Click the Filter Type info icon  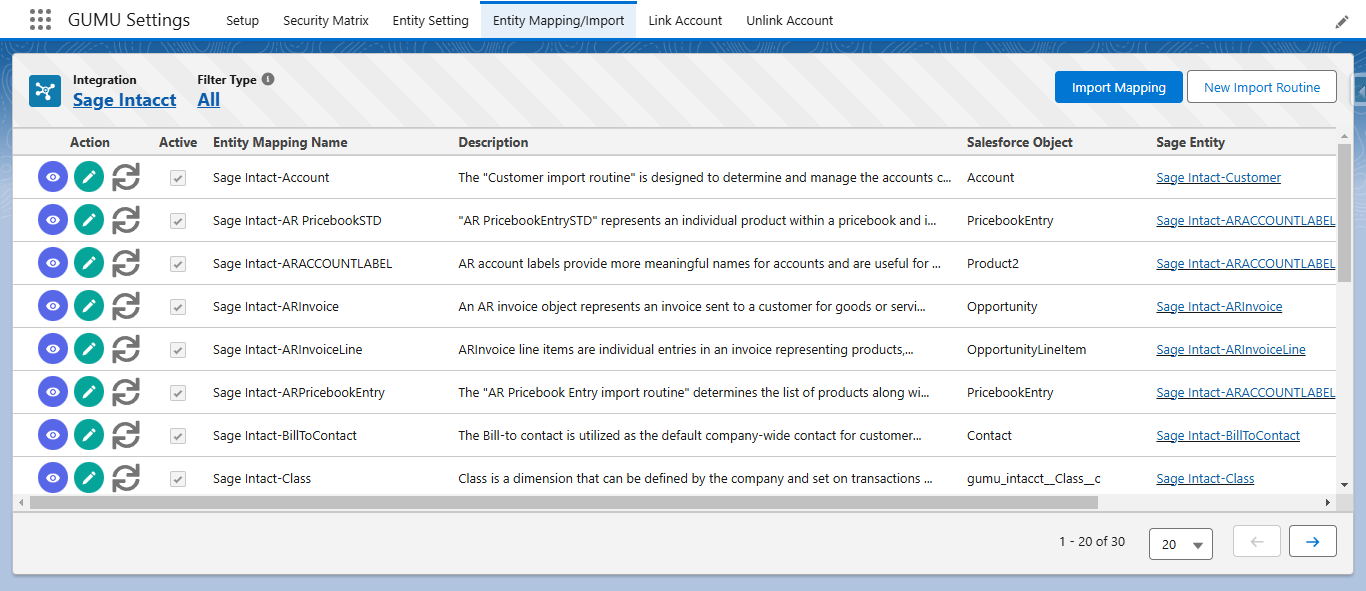tap(268, 80)
